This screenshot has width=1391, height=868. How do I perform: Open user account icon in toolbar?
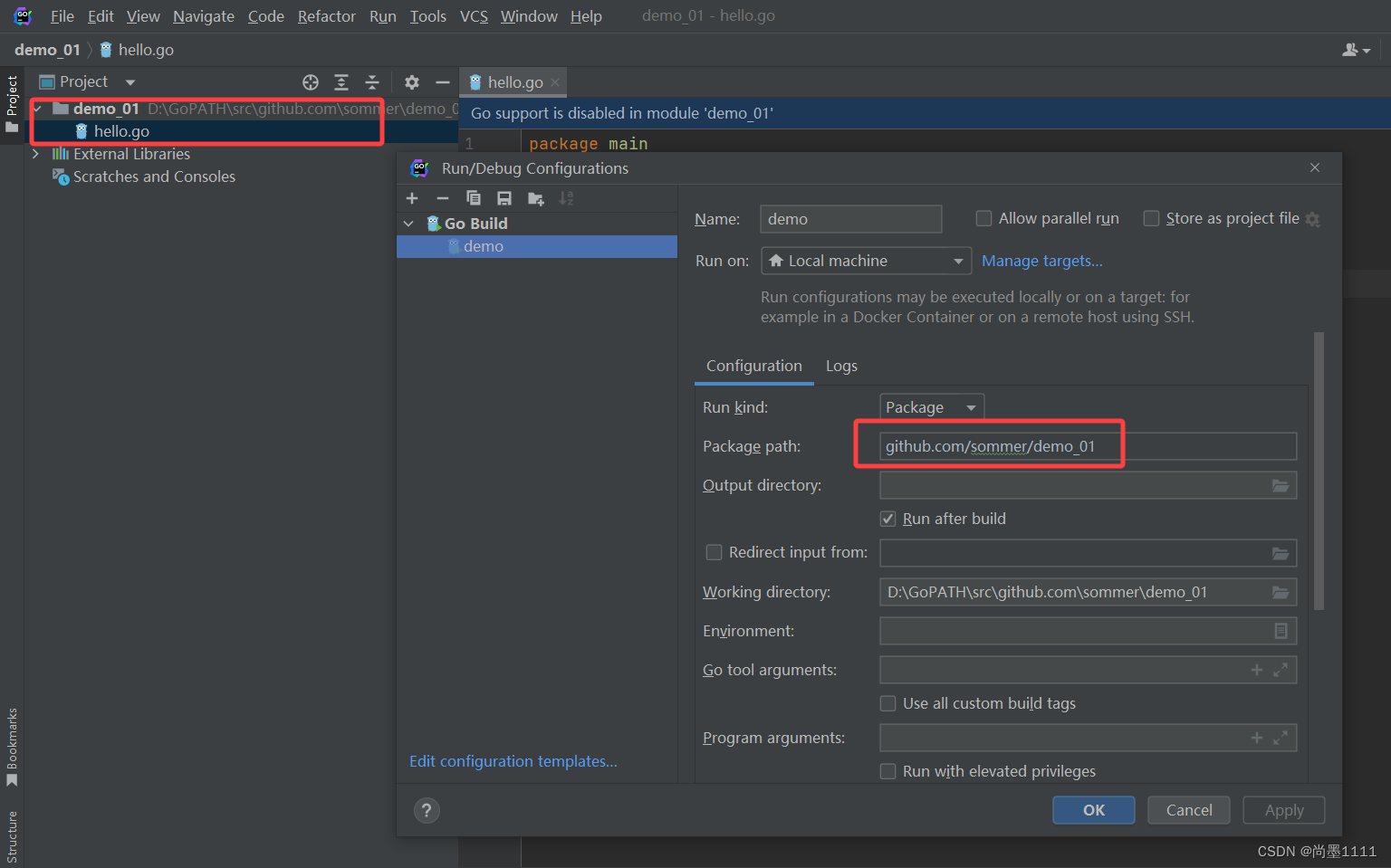tap(1356, 50)
